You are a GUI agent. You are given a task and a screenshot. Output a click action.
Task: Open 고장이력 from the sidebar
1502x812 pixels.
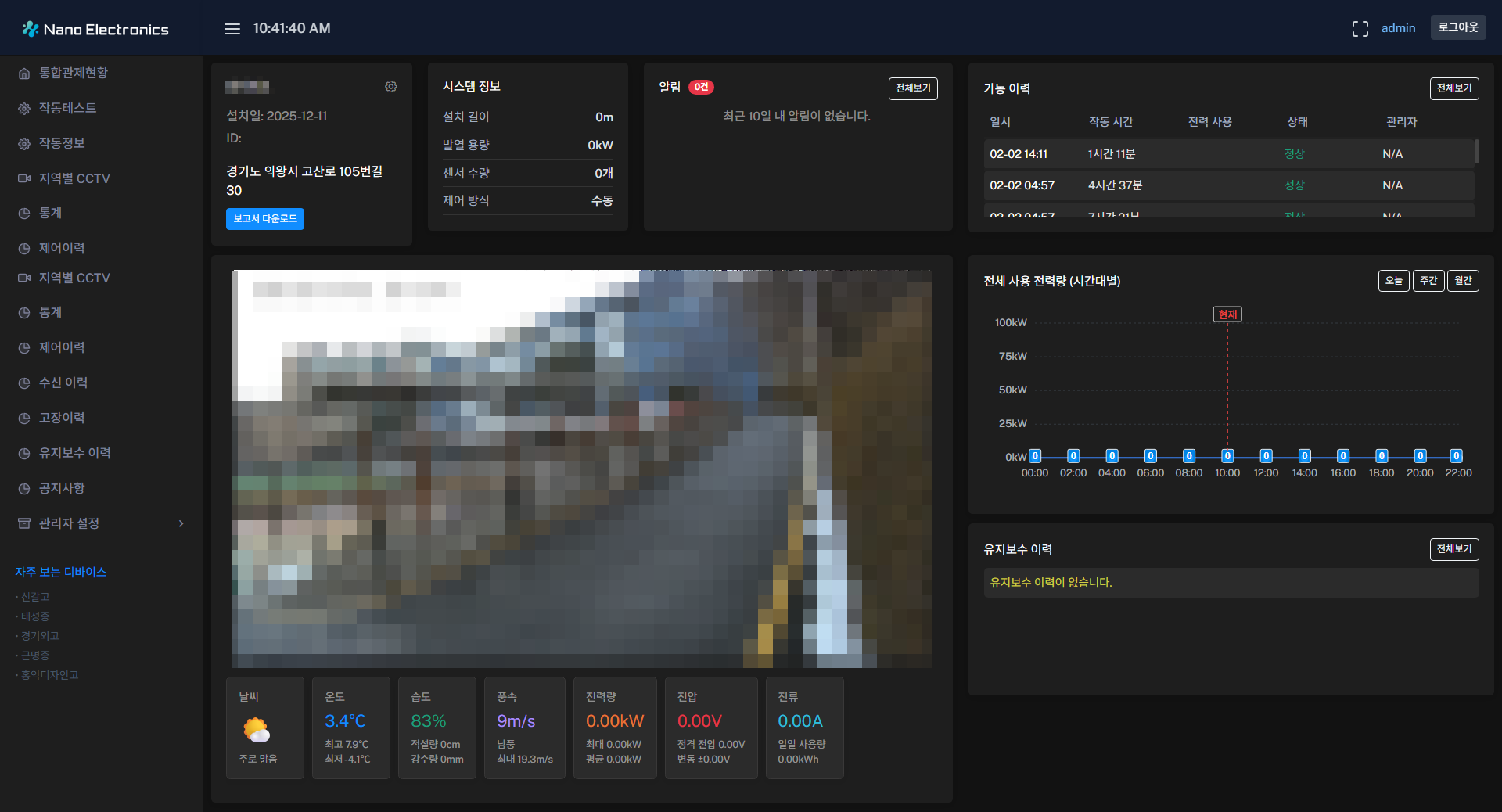click(62, 418)
